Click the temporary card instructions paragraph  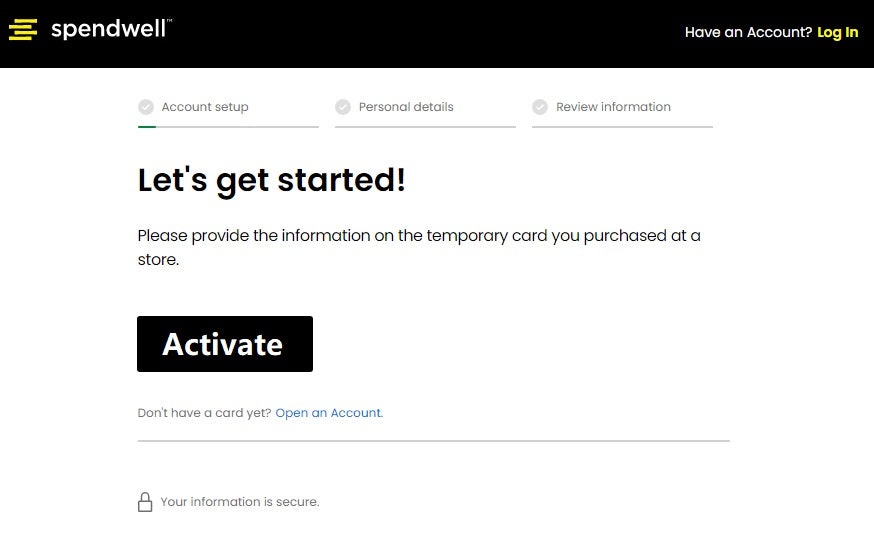(x=418, y=247)
